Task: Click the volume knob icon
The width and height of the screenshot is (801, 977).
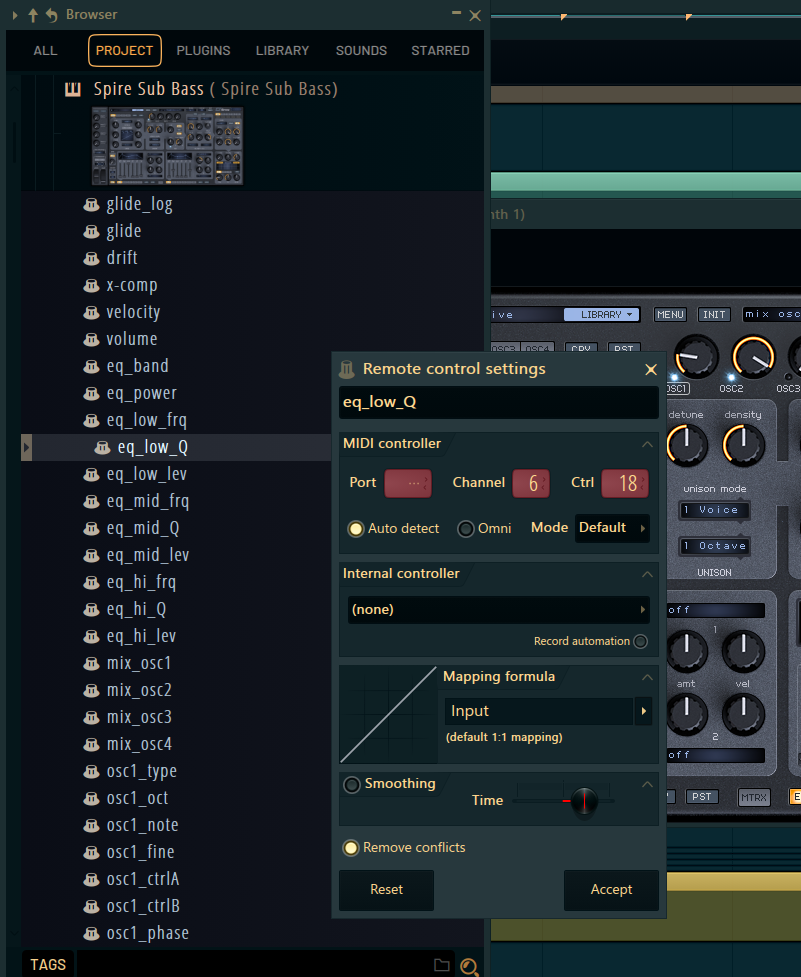Action: 92,339
